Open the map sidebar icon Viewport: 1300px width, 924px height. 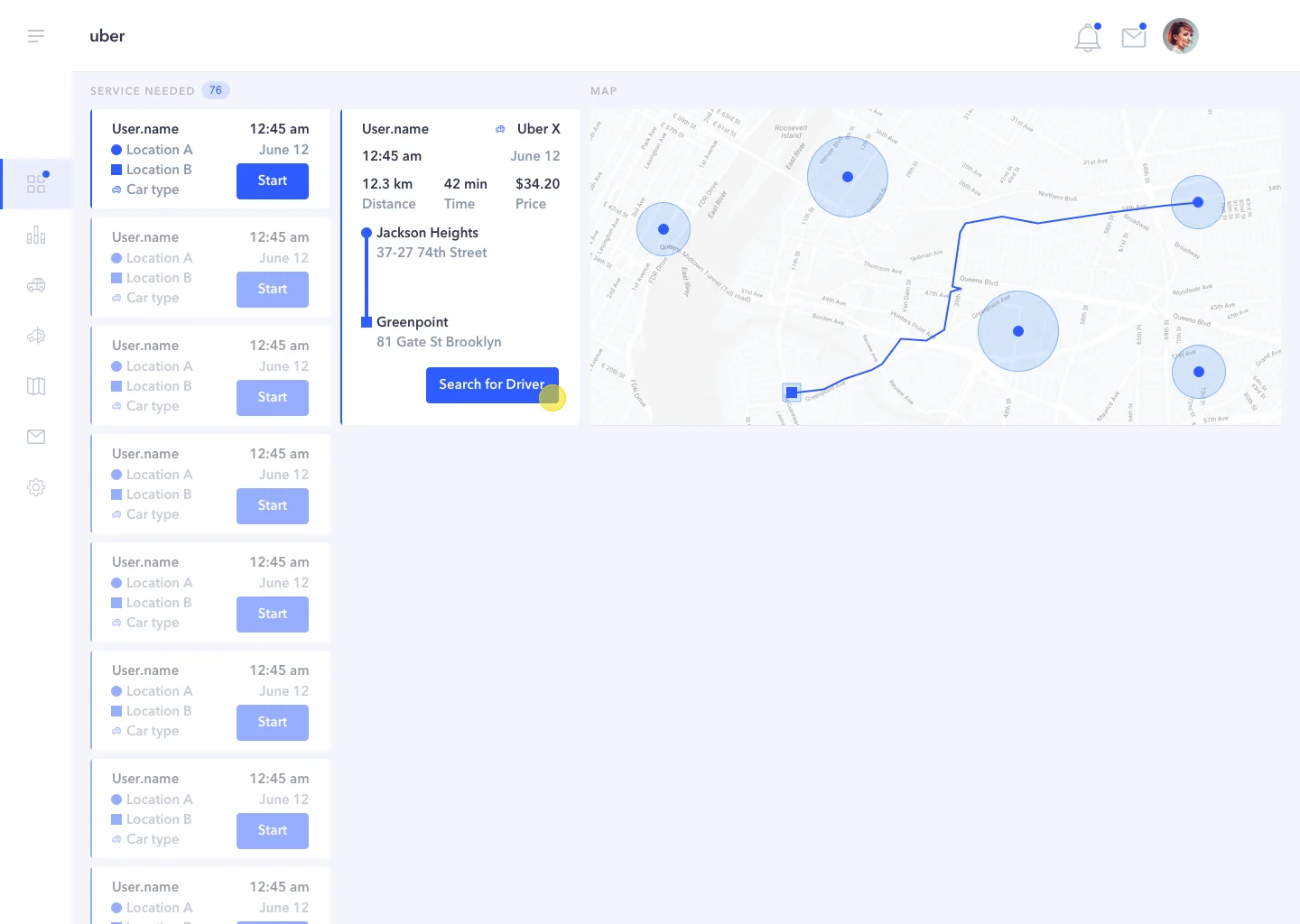pos(36,386)
